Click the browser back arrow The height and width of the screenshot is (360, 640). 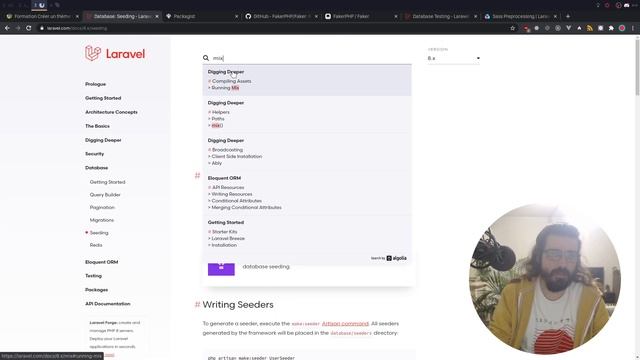(7, 28)
